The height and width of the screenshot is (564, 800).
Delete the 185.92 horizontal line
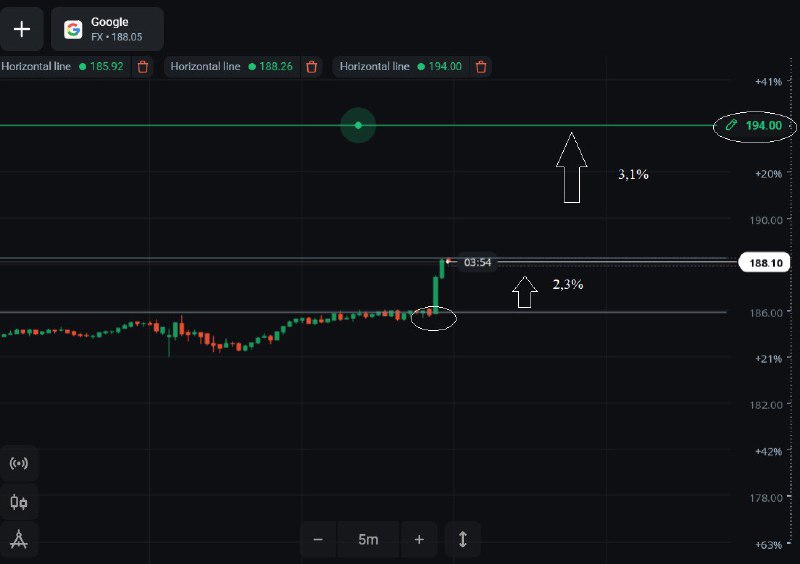(x=143, y=67)
